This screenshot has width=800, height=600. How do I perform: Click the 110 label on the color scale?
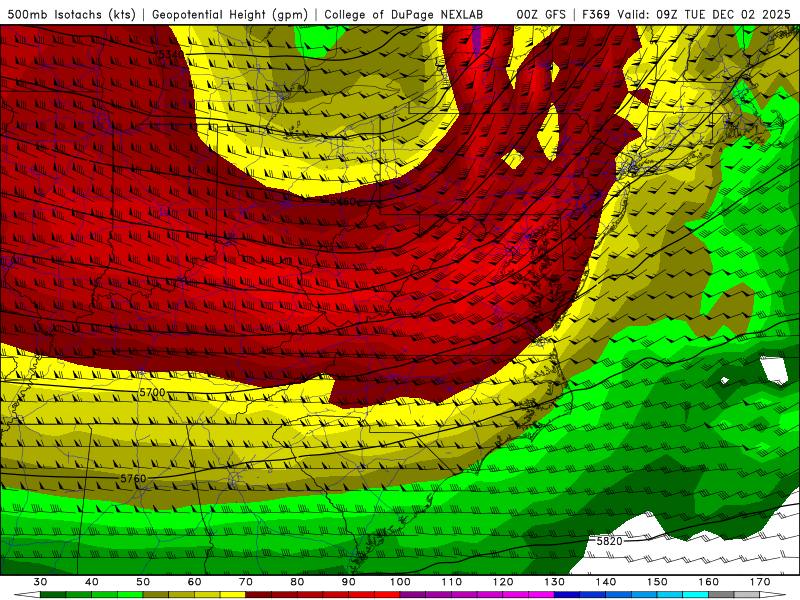tap(452, 582)
